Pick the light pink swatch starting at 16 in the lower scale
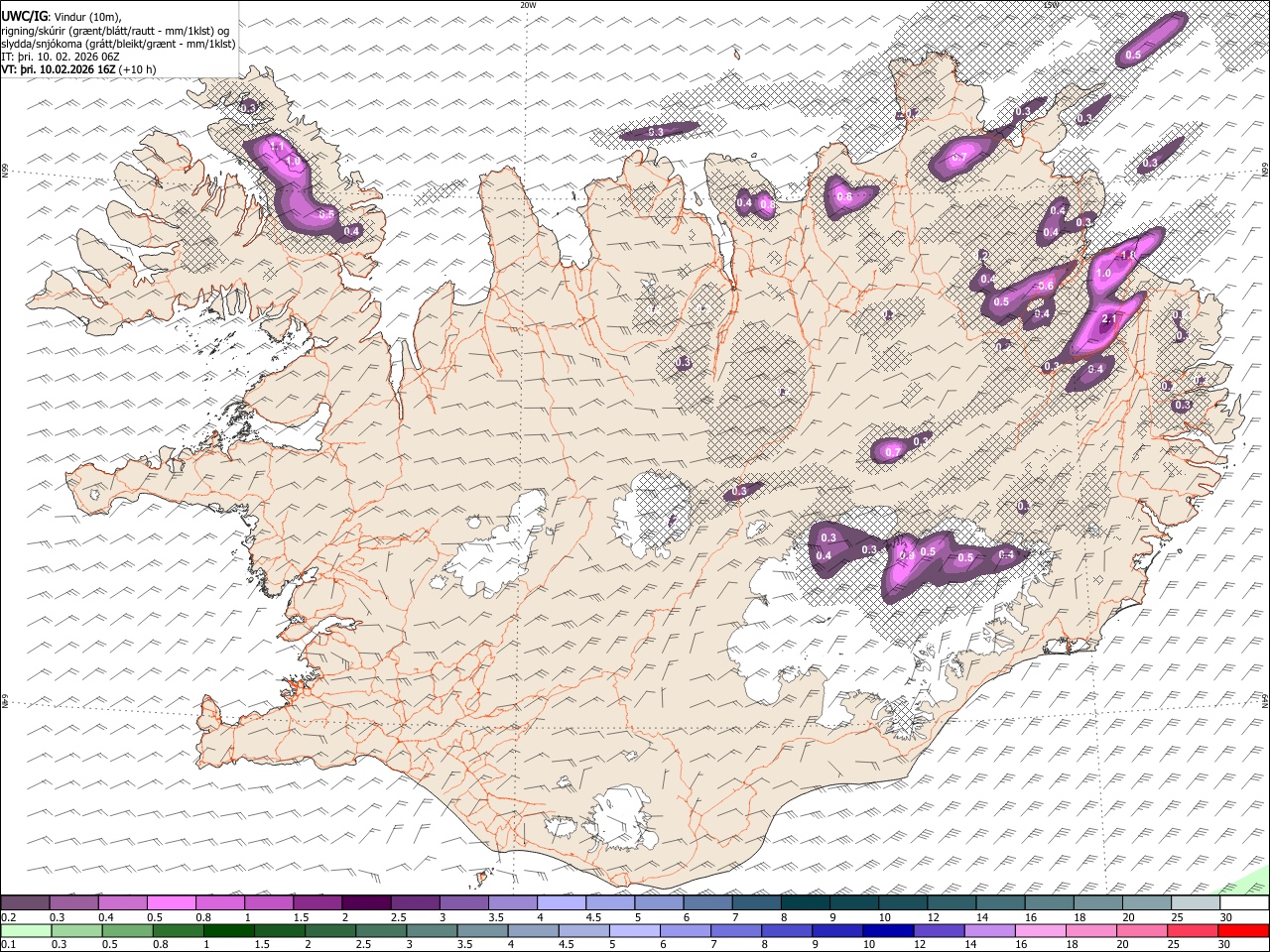Image resolution: width=1270 pixels, height=952 pixels. tap(1041, 930)
